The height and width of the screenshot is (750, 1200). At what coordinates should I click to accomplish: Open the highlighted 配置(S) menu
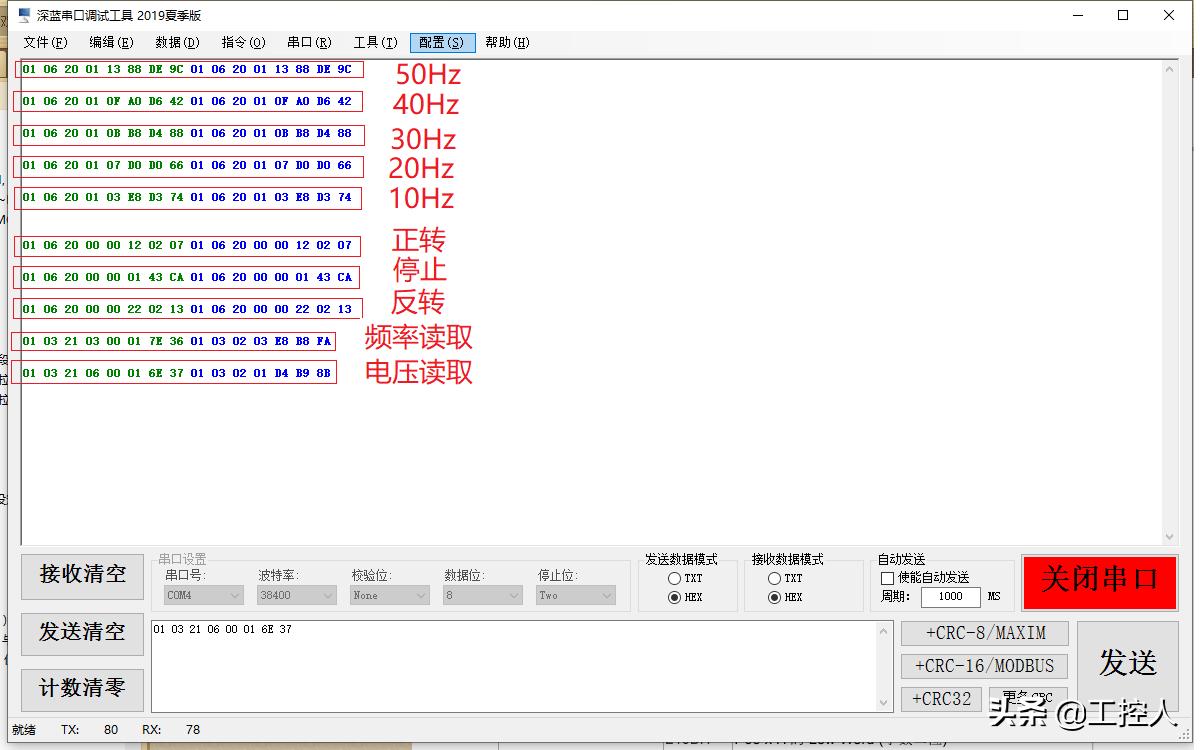click(x=441, y=42)
